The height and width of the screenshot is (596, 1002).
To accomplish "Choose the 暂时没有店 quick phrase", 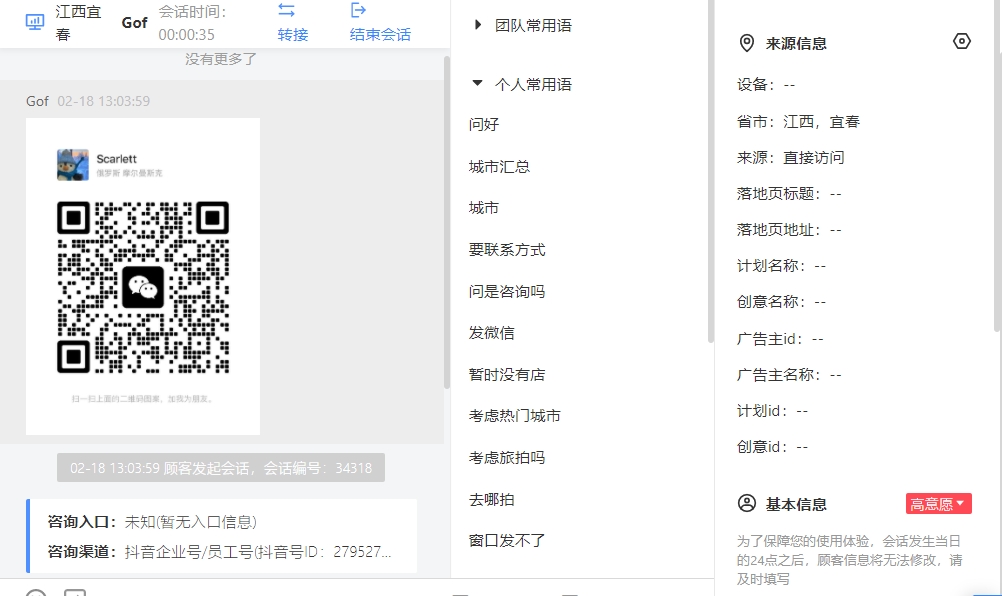I will coord(507,374).
